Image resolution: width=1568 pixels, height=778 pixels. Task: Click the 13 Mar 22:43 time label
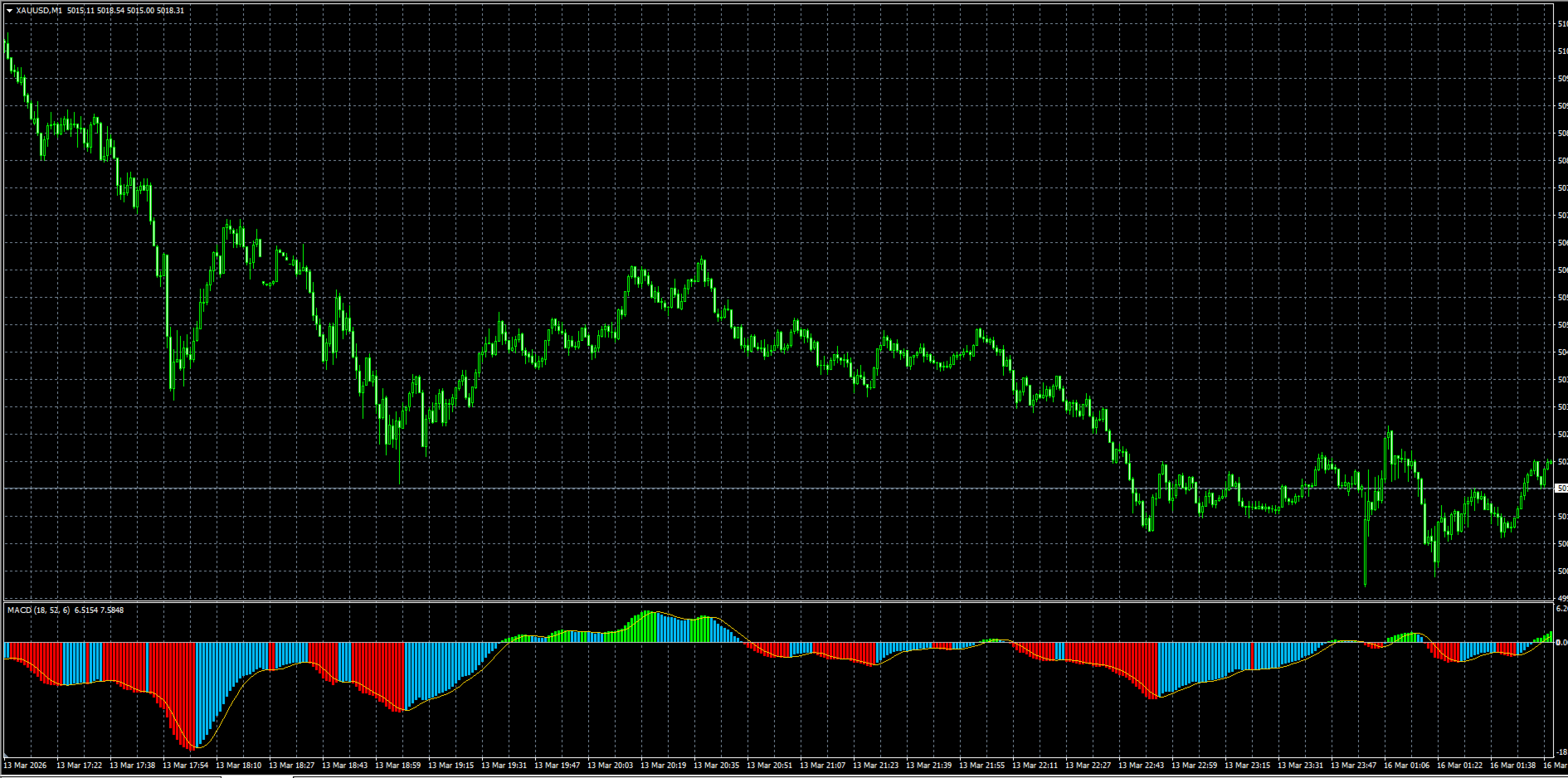click(x=1141, y=766)
